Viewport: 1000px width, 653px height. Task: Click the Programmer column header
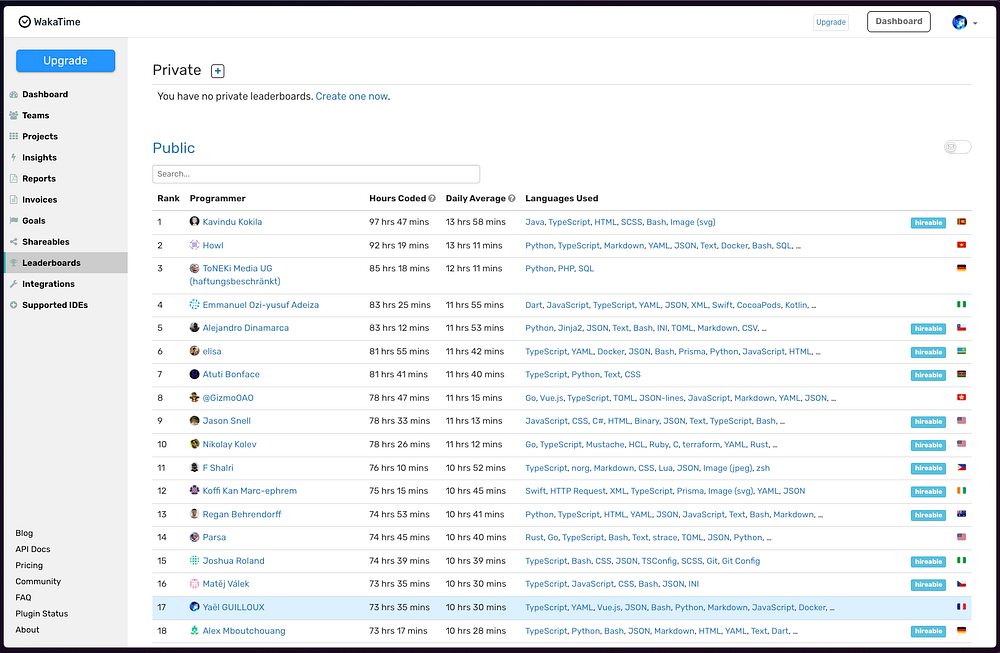[x=217, y=198]
